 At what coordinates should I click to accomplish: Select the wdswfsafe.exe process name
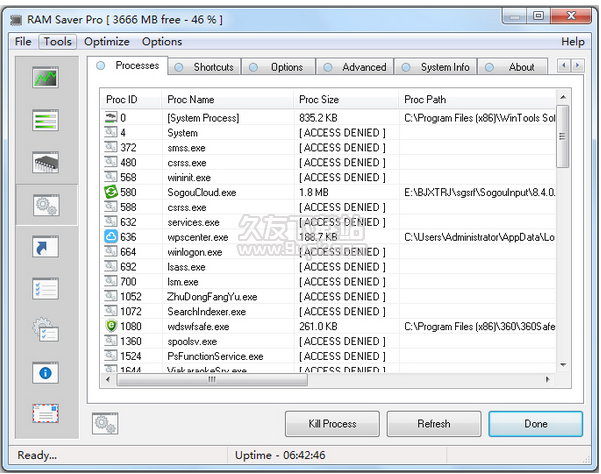(198, 326)
